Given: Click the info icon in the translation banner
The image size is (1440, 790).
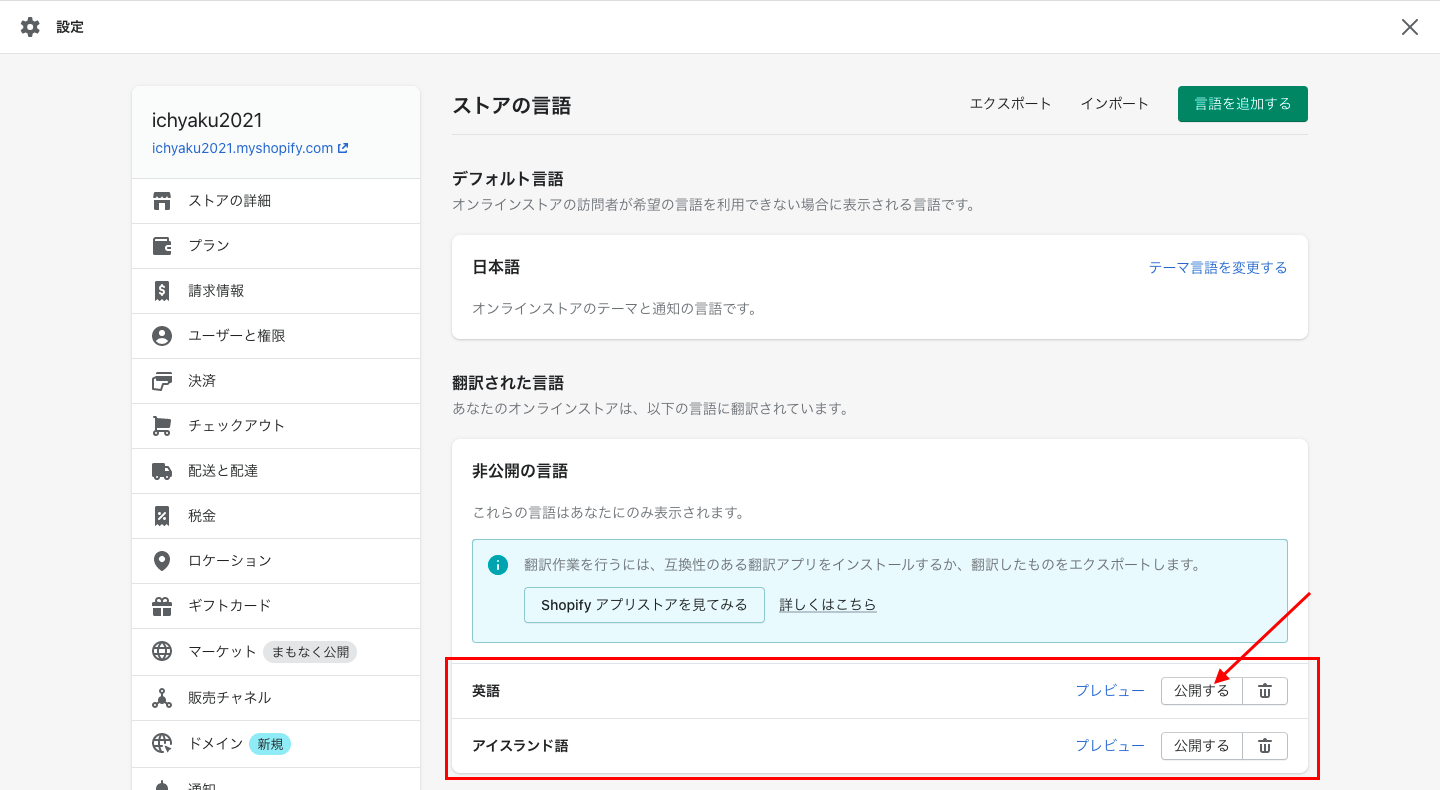Looking at the screenshot, I should click(497, 565).
